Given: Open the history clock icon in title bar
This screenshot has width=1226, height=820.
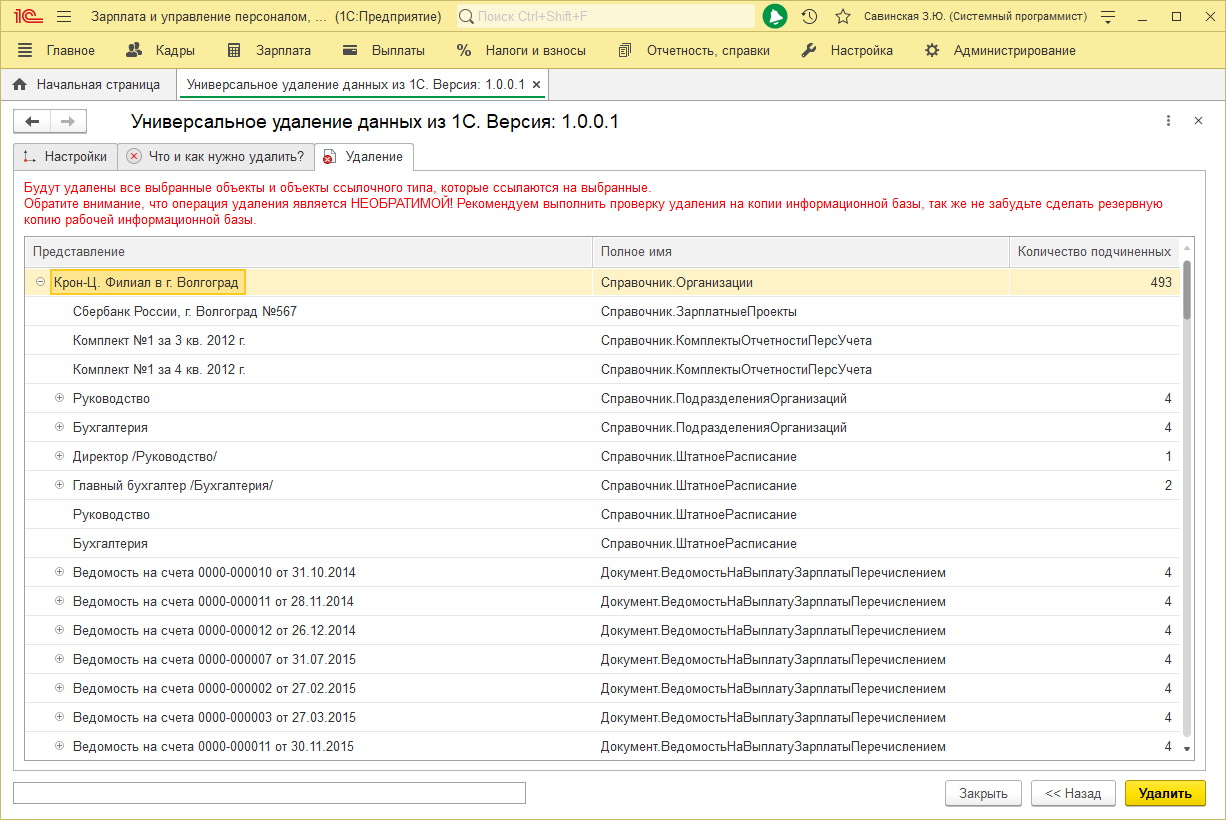Looking at the screenshot, I should point(810,17).
